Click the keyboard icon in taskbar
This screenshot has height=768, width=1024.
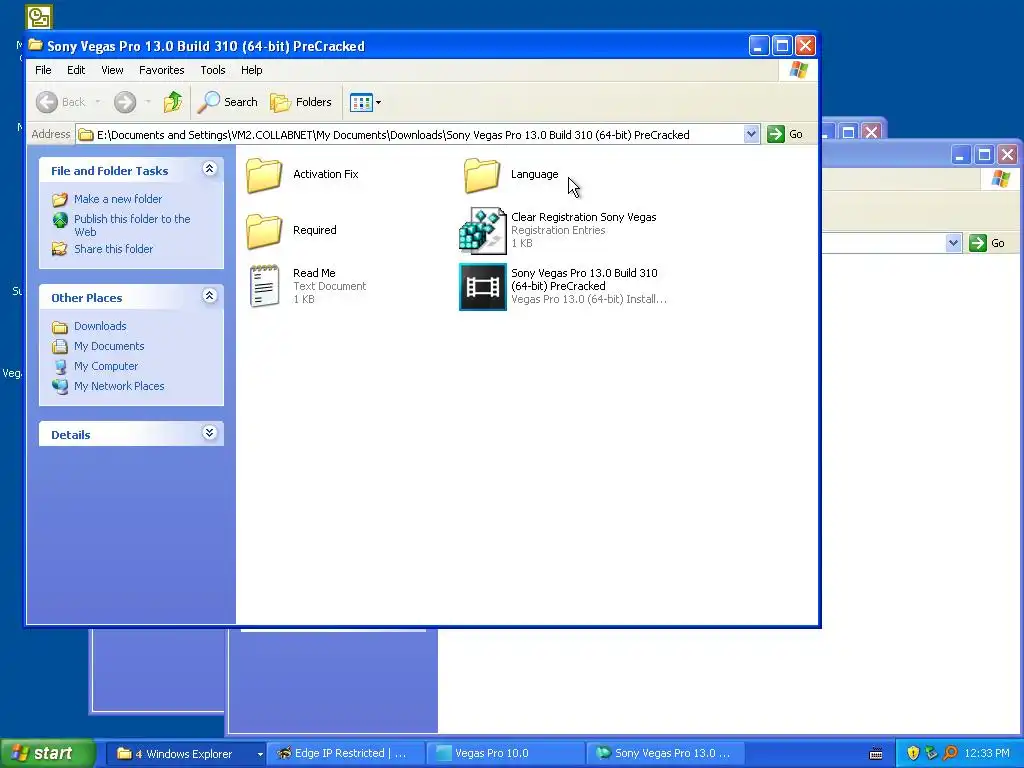876,754
